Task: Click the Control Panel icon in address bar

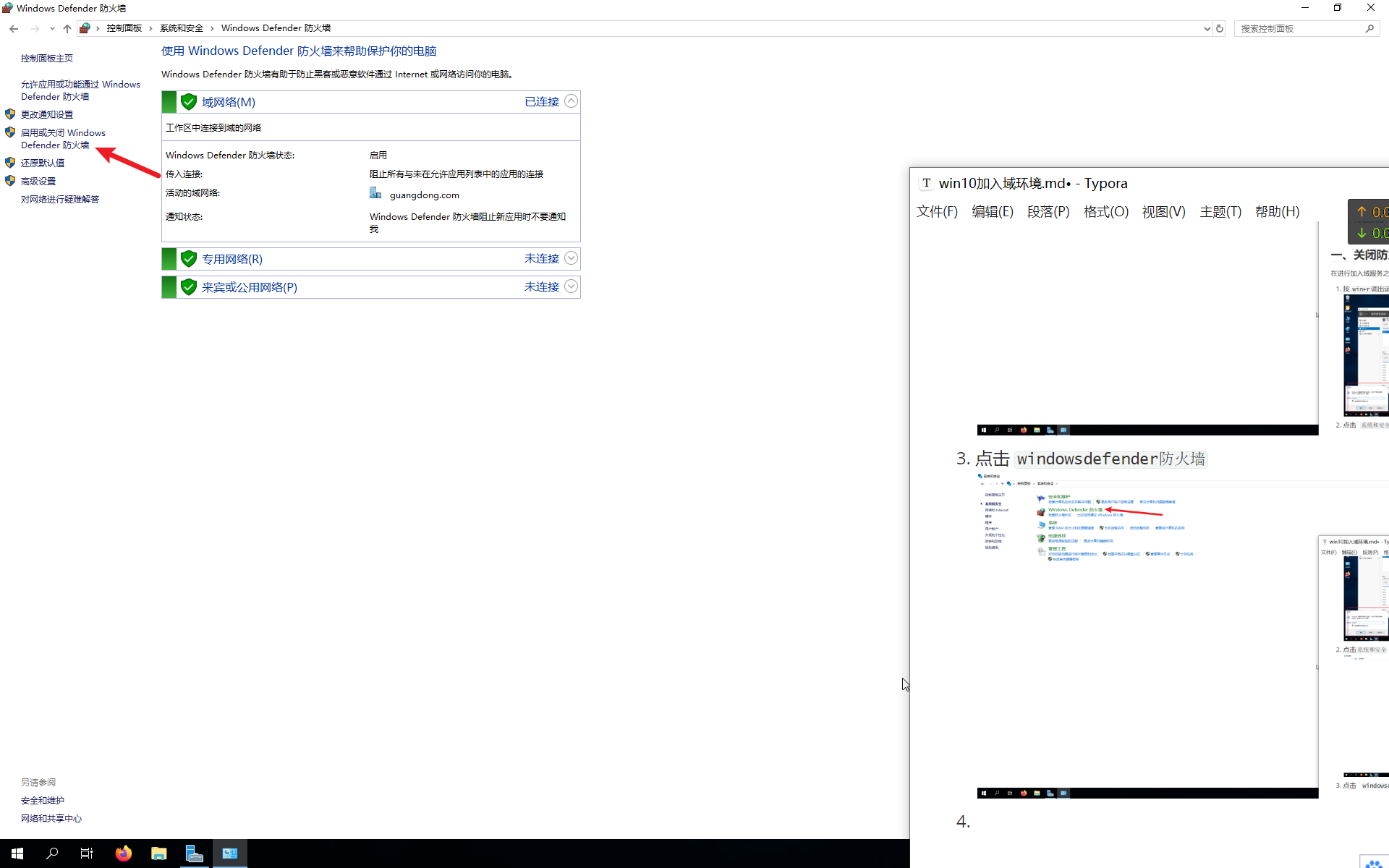Action: [85, 28]
